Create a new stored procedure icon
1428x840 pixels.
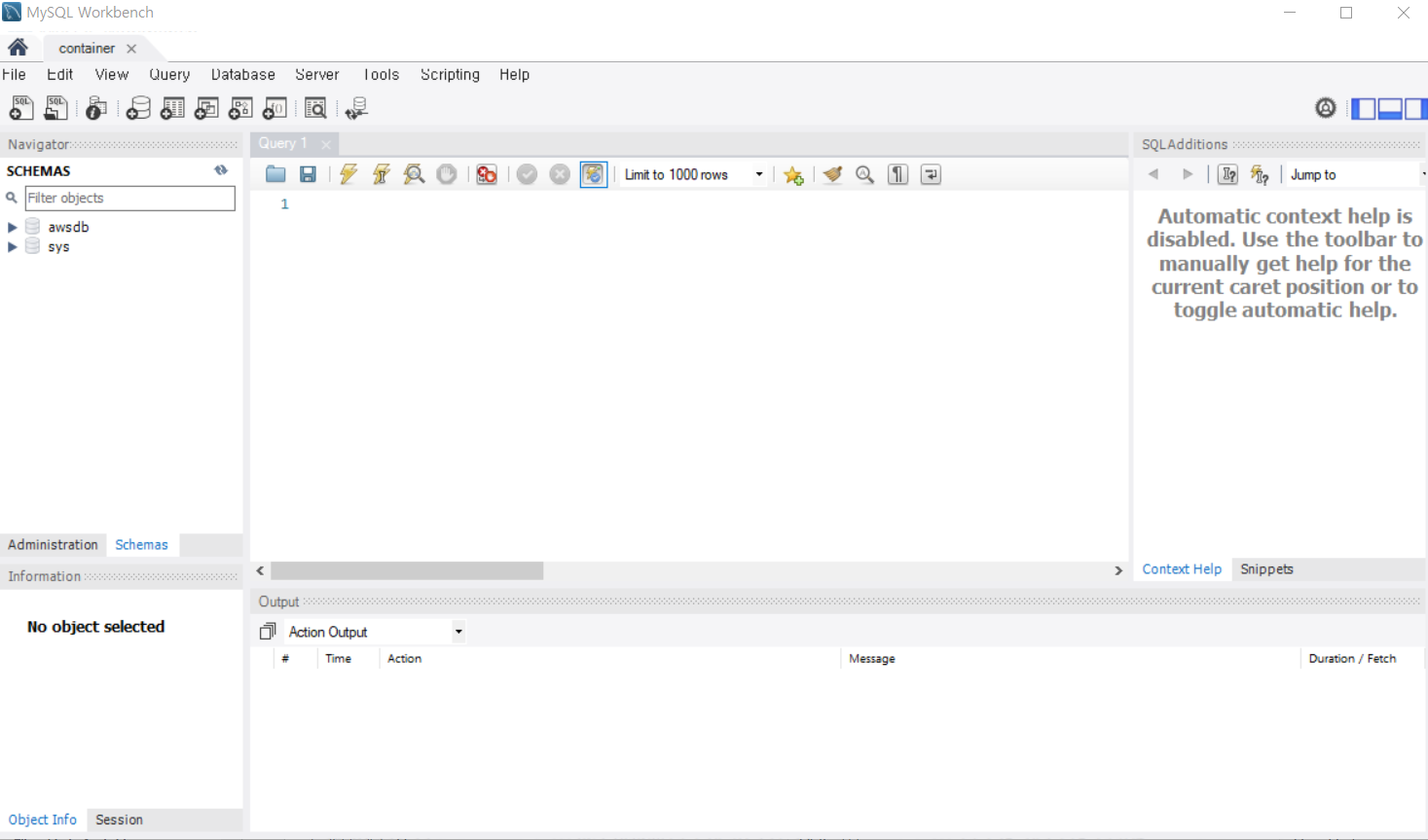pyautogui.click(x=240, y=108)
